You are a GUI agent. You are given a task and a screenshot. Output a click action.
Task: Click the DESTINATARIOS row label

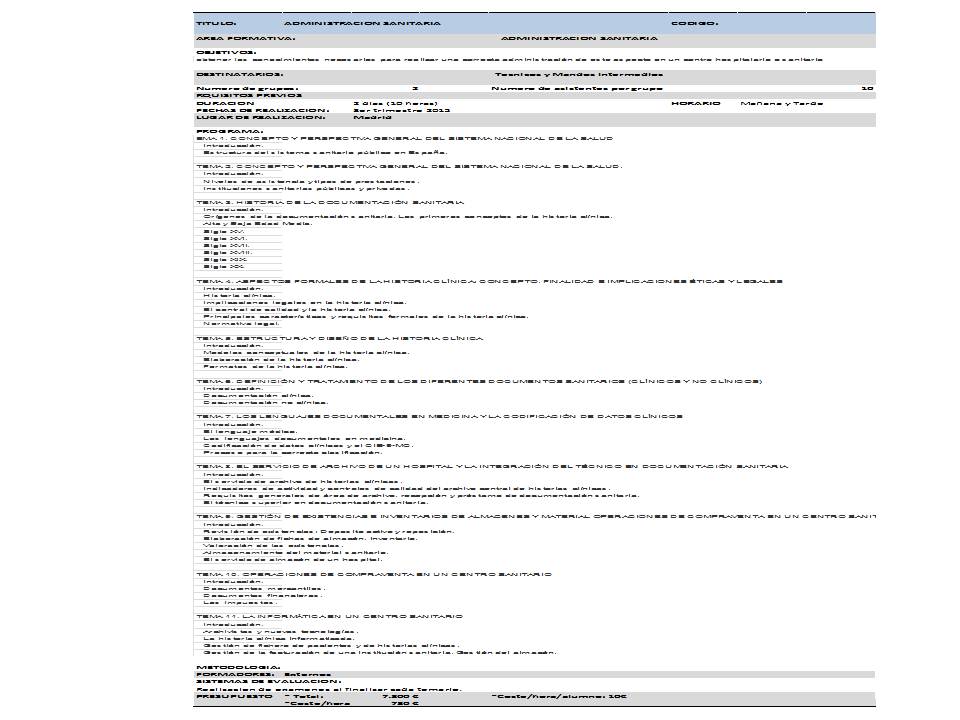point(239,74)
